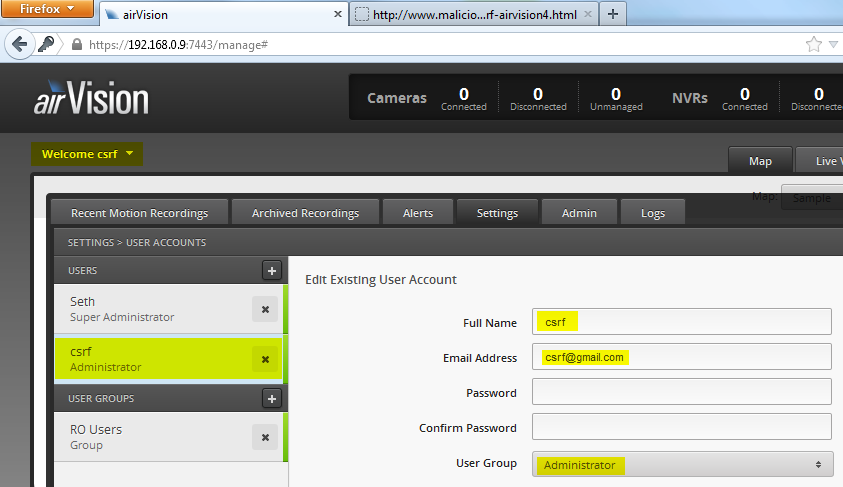
Task: Click the Email Address input field
Action: (682, 357)
